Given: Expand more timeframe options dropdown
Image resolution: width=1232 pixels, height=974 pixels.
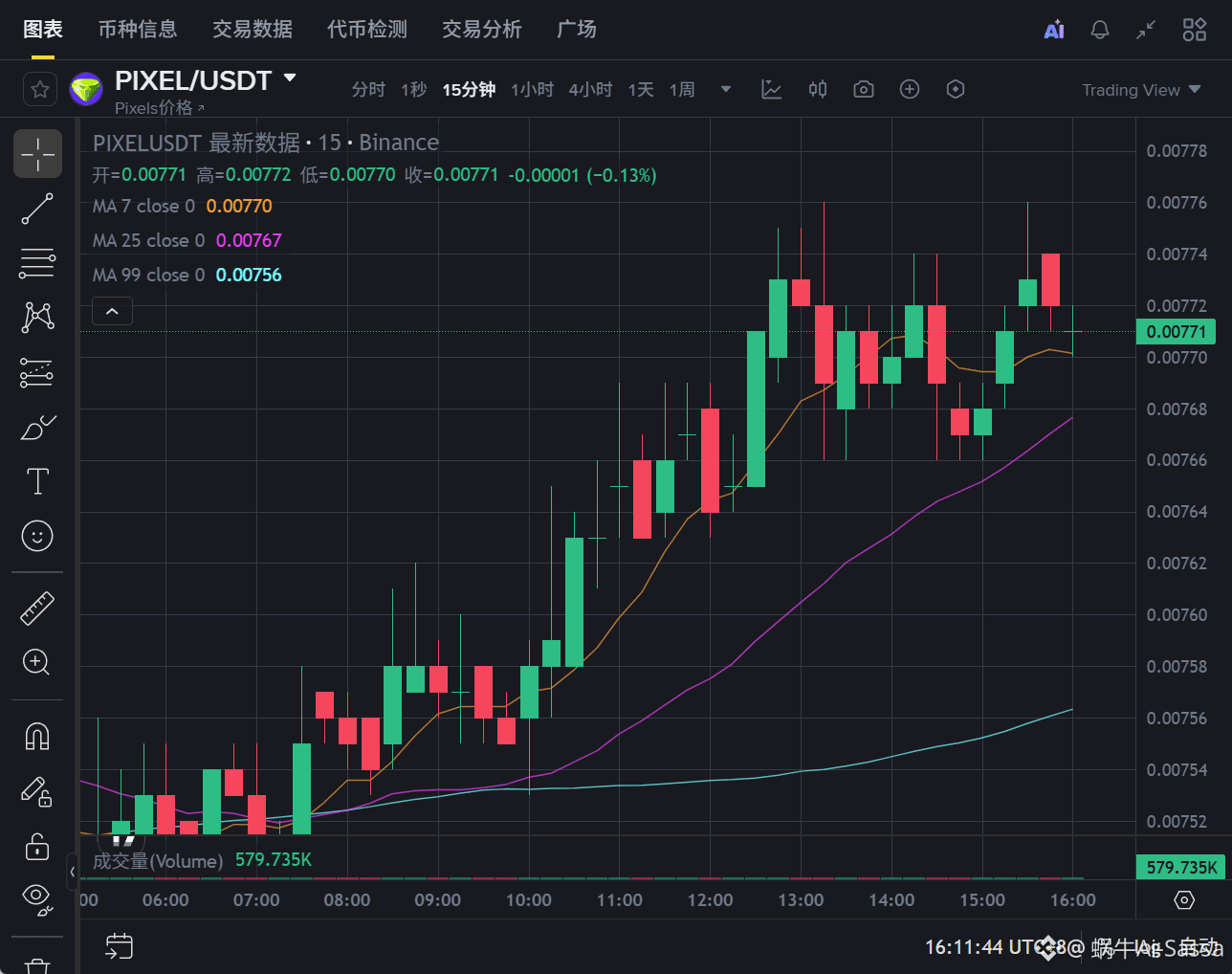Looking at the screenshot, I should click(726, 89).
